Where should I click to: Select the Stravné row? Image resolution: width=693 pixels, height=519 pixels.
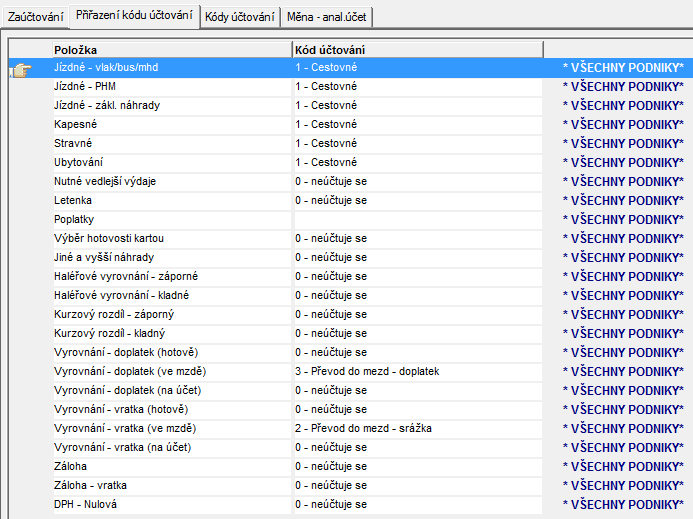click(x=171, y=144)
